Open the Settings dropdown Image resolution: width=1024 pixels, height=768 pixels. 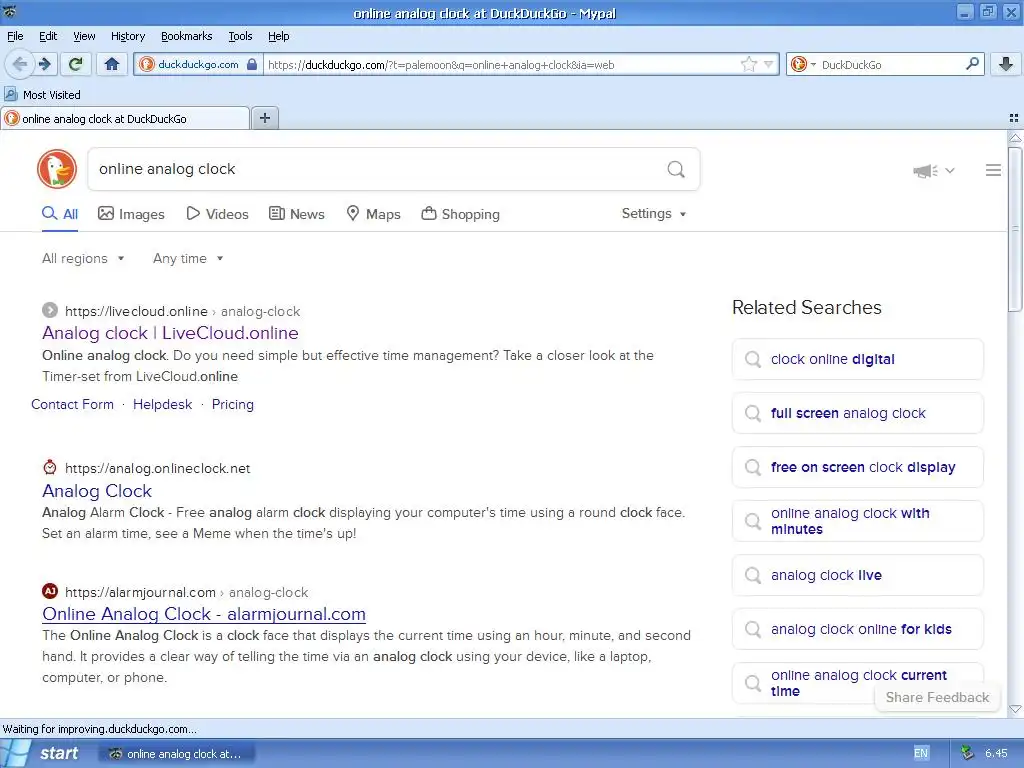point(654,214)
